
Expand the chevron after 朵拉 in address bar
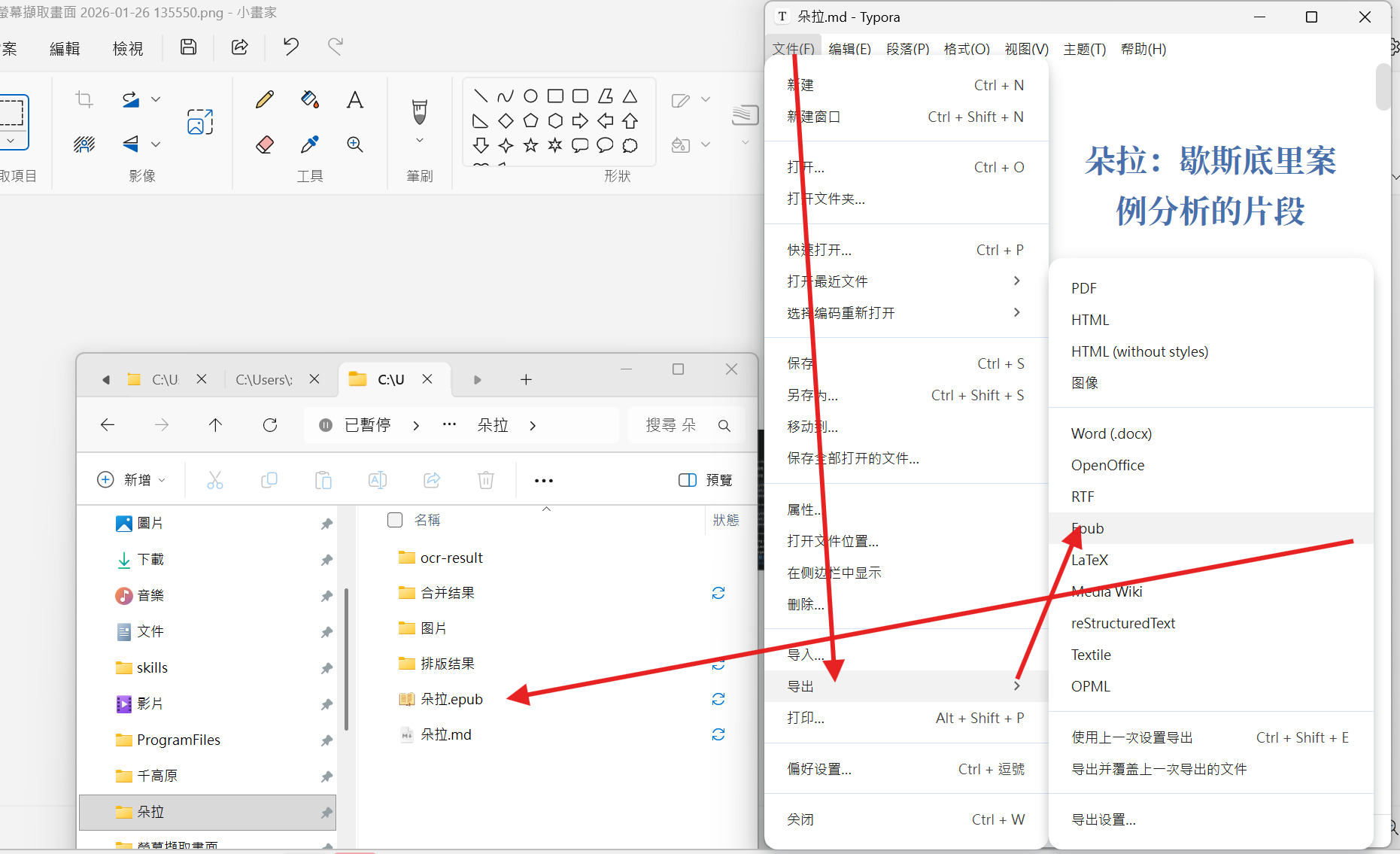tap(533, 426)
